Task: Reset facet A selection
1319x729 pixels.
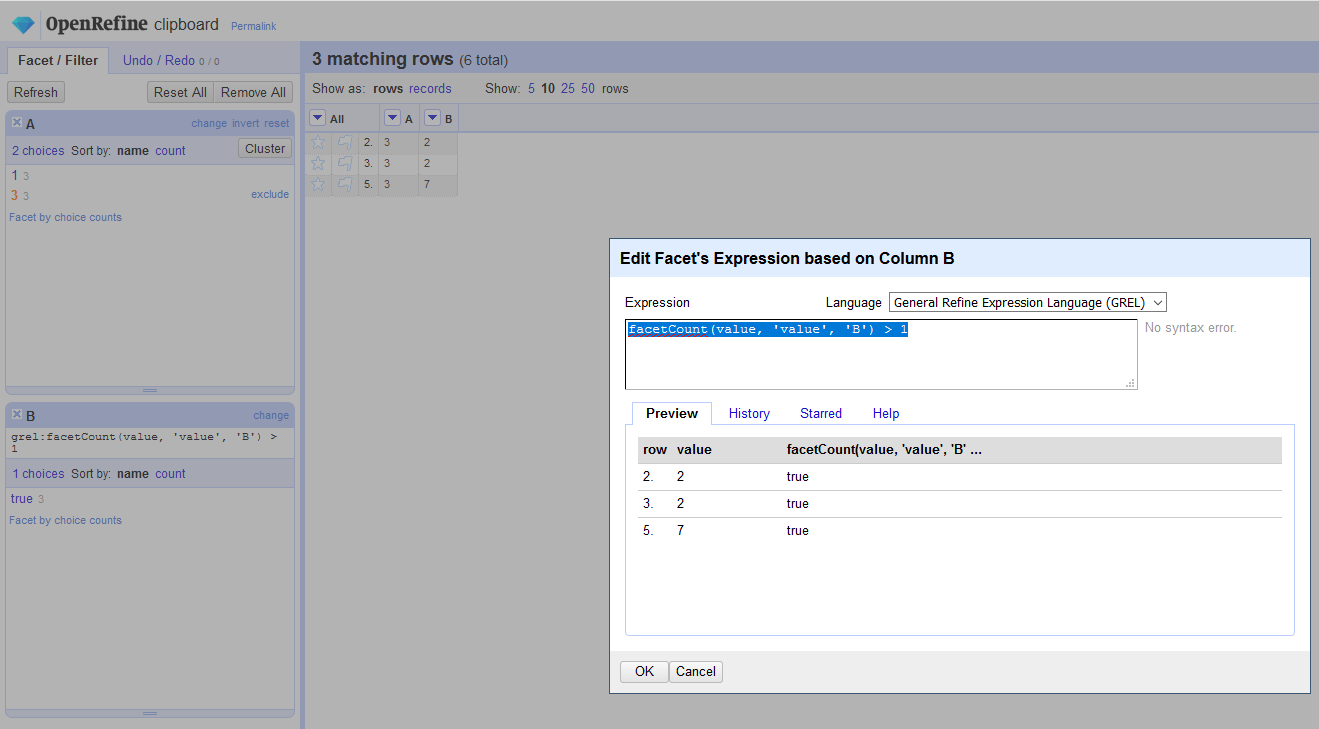Action: [x=277, y=124]
